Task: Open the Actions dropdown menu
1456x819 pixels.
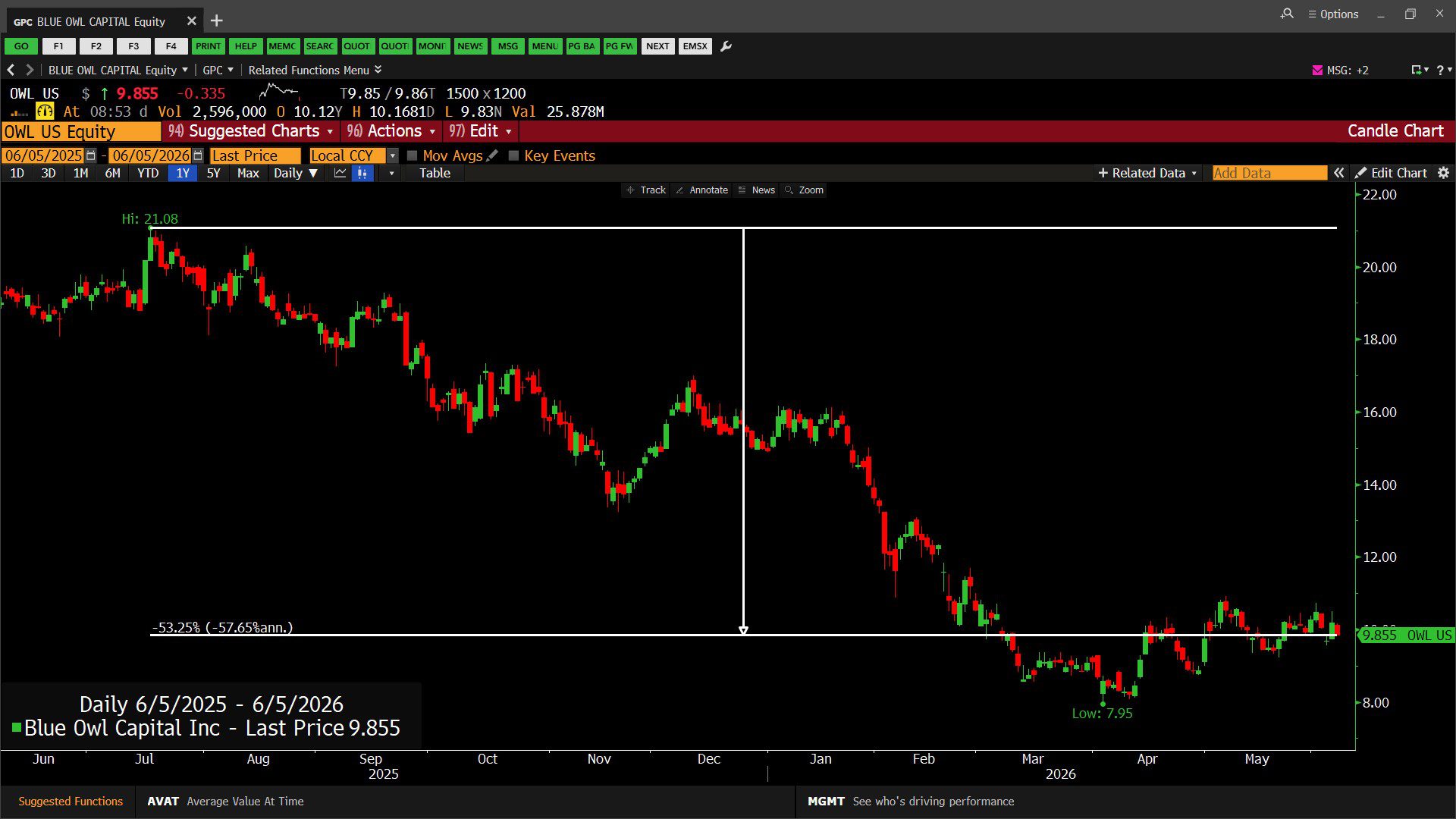Action: pyautogui.click(x=391, y=131)
